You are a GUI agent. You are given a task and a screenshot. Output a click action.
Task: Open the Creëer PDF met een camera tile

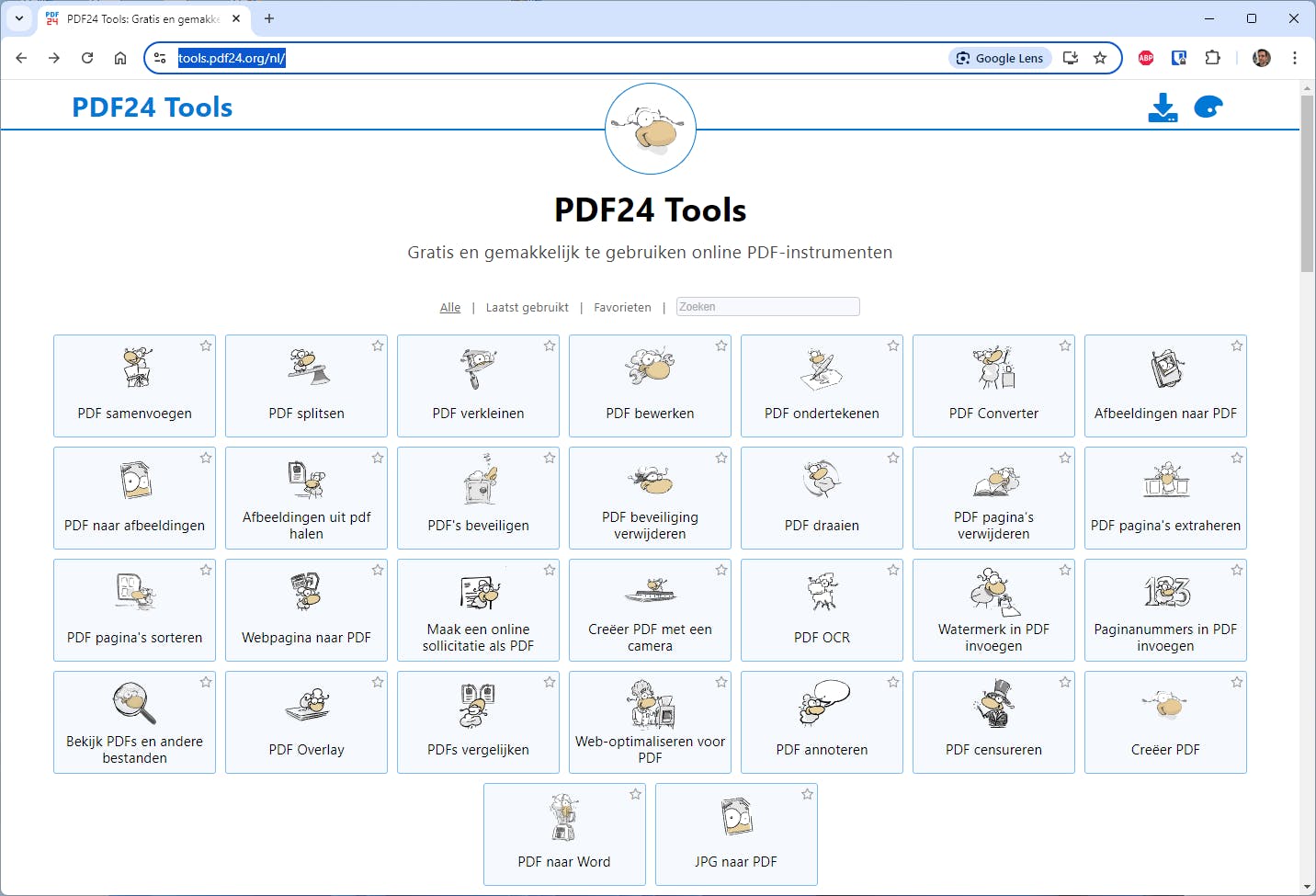(x=650, y=610)
